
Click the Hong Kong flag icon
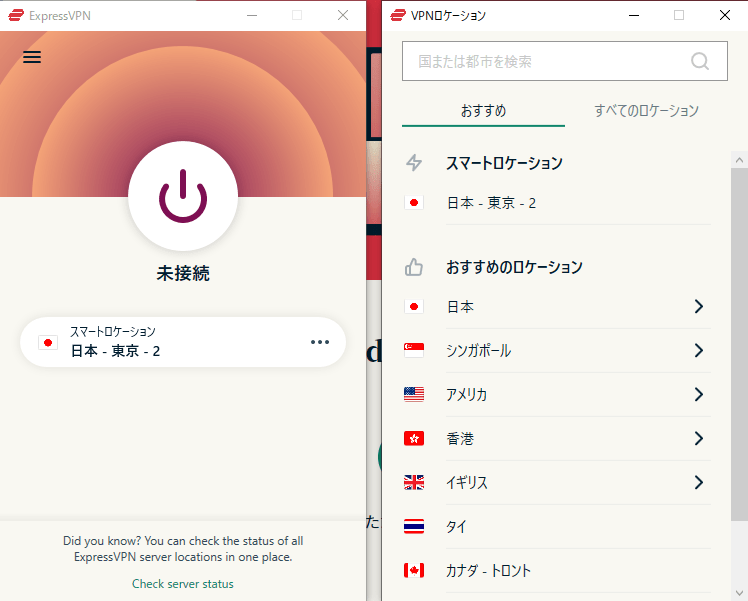(x=414, y=438)
